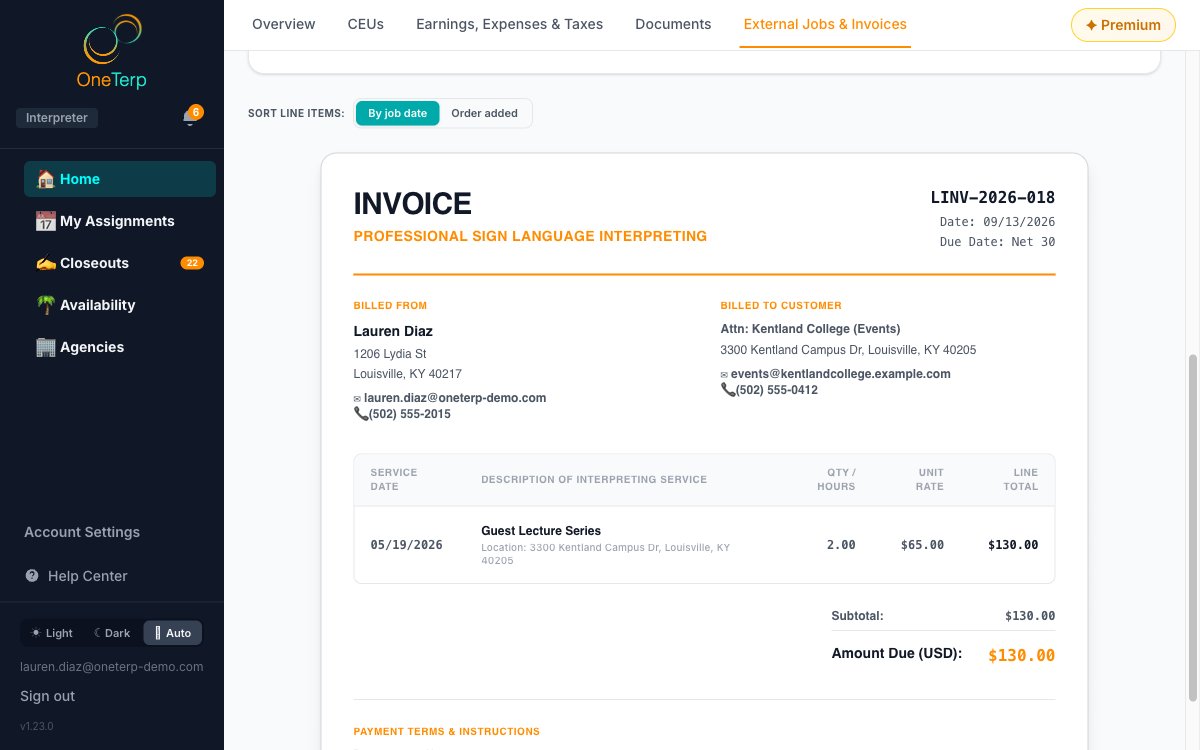Open the Documents tab
The height and width of the screenshot is (750, 1200).
(673, 24)
